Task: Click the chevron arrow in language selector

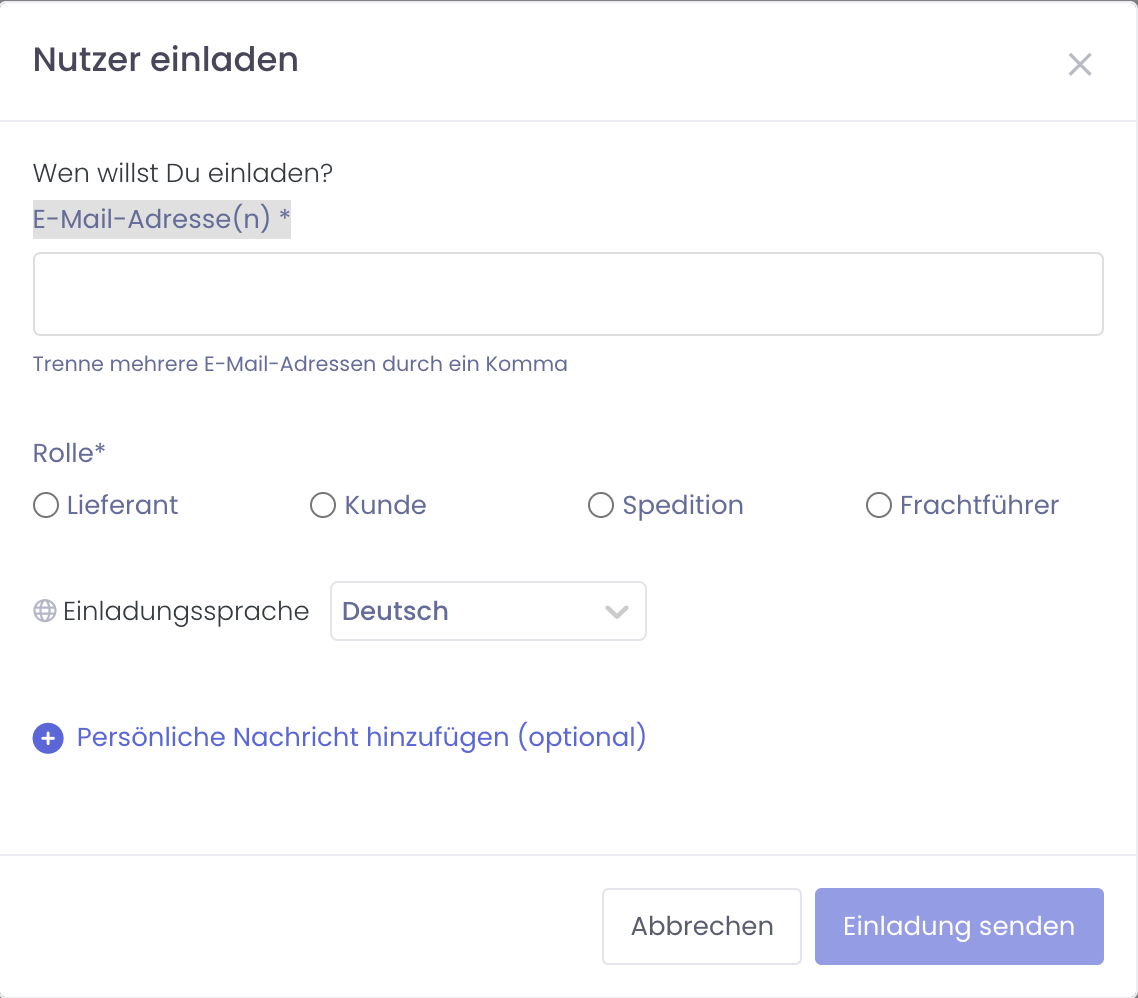Action: pos(617,611)
